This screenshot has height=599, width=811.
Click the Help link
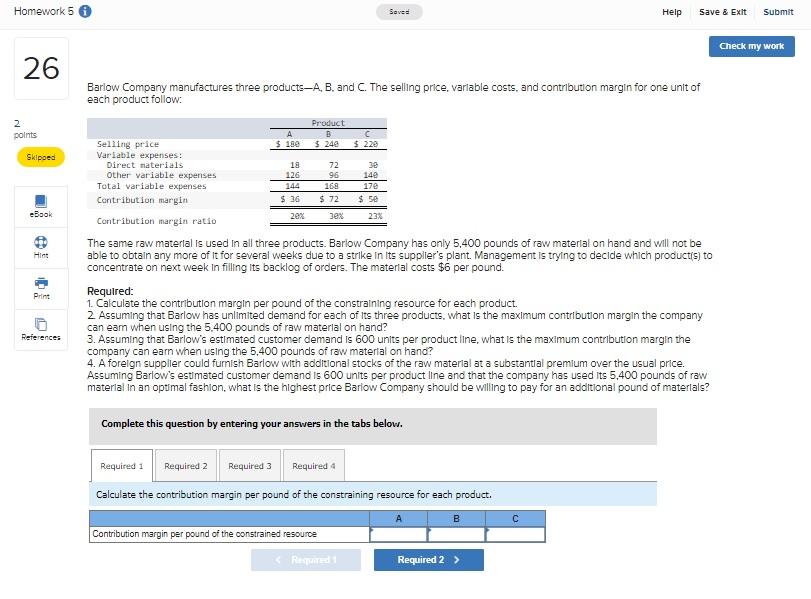point(672,12)
